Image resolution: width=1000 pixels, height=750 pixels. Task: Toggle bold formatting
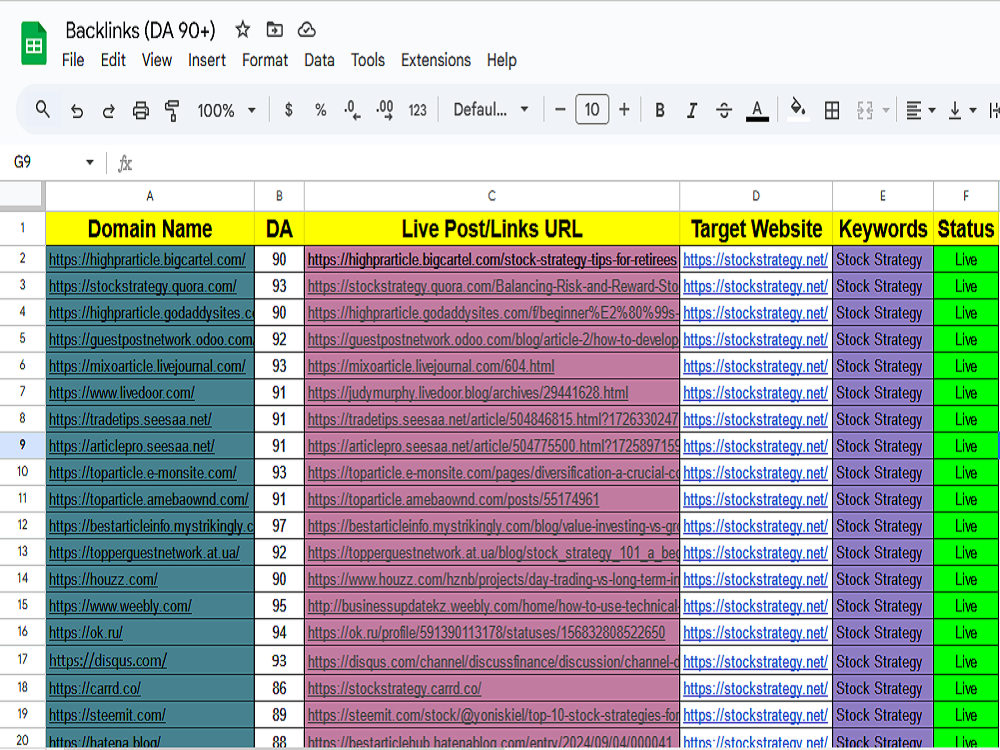click(660, 110)
